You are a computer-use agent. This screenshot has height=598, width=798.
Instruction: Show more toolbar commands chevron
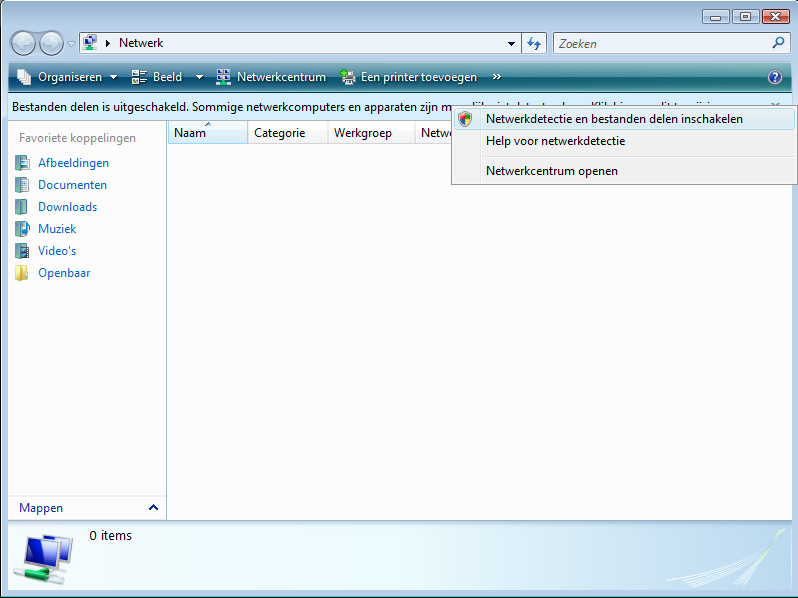(497, 77)
